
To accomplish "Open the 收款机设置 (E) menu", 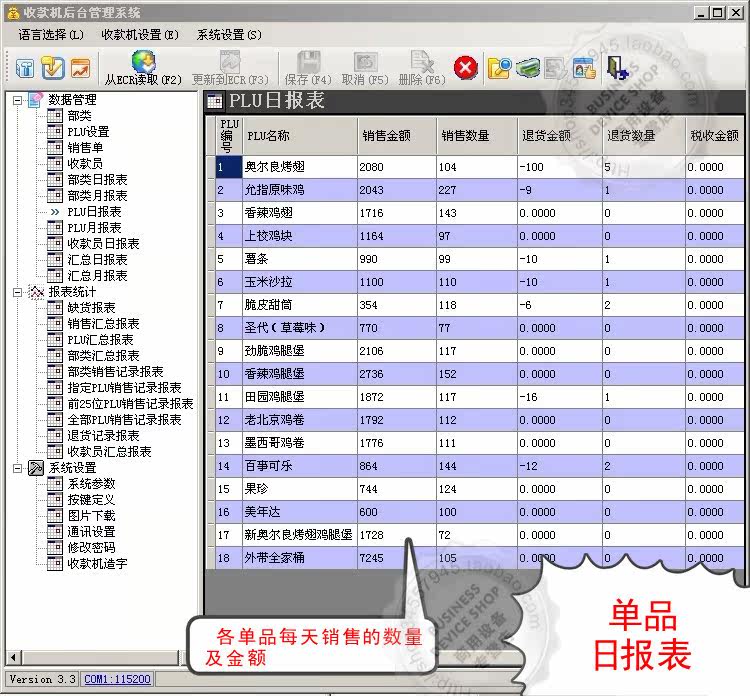I will pos(140,35).
